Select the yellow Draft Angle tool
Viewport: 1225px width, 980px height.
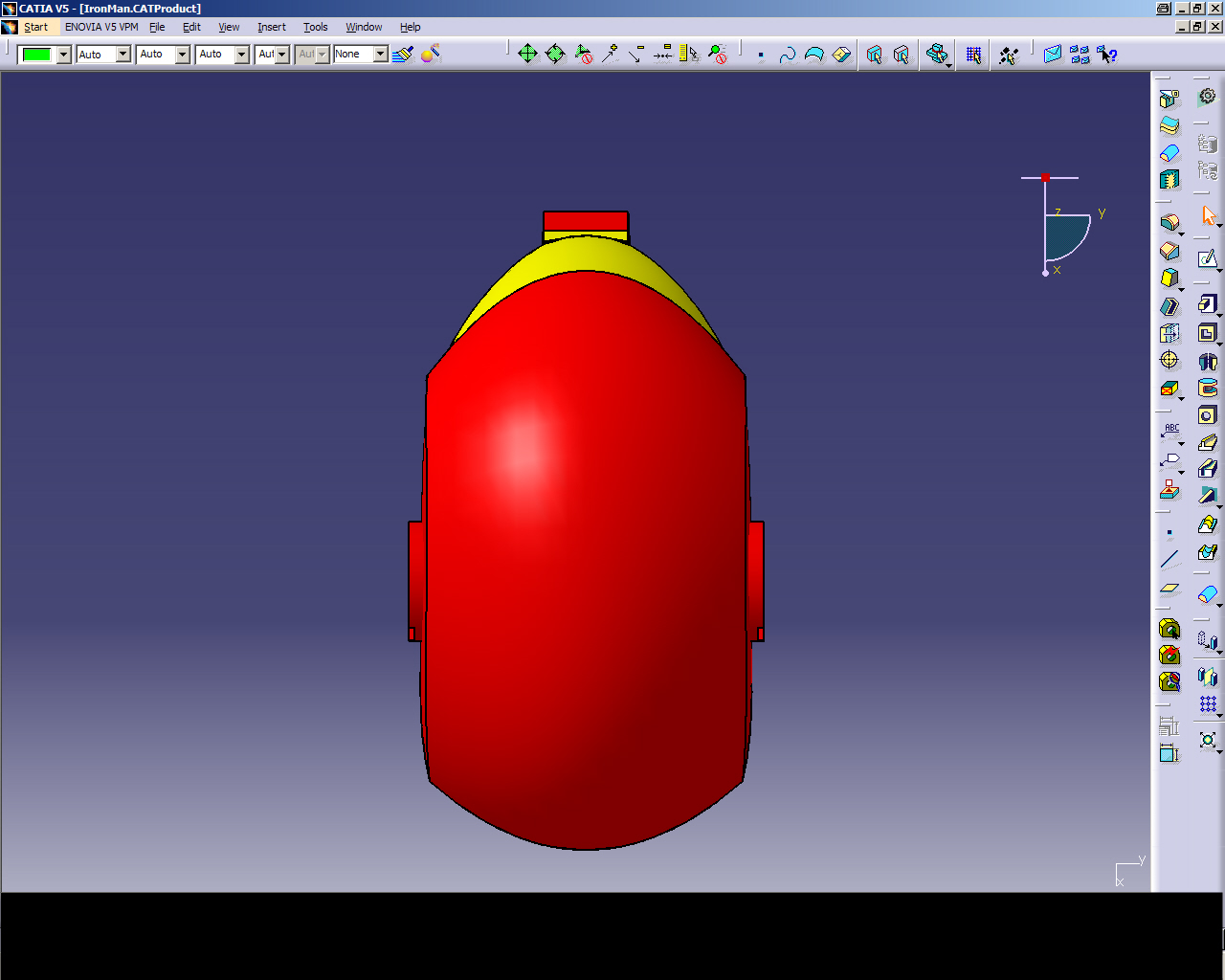pyautogui.click(x=1169, y=278)
